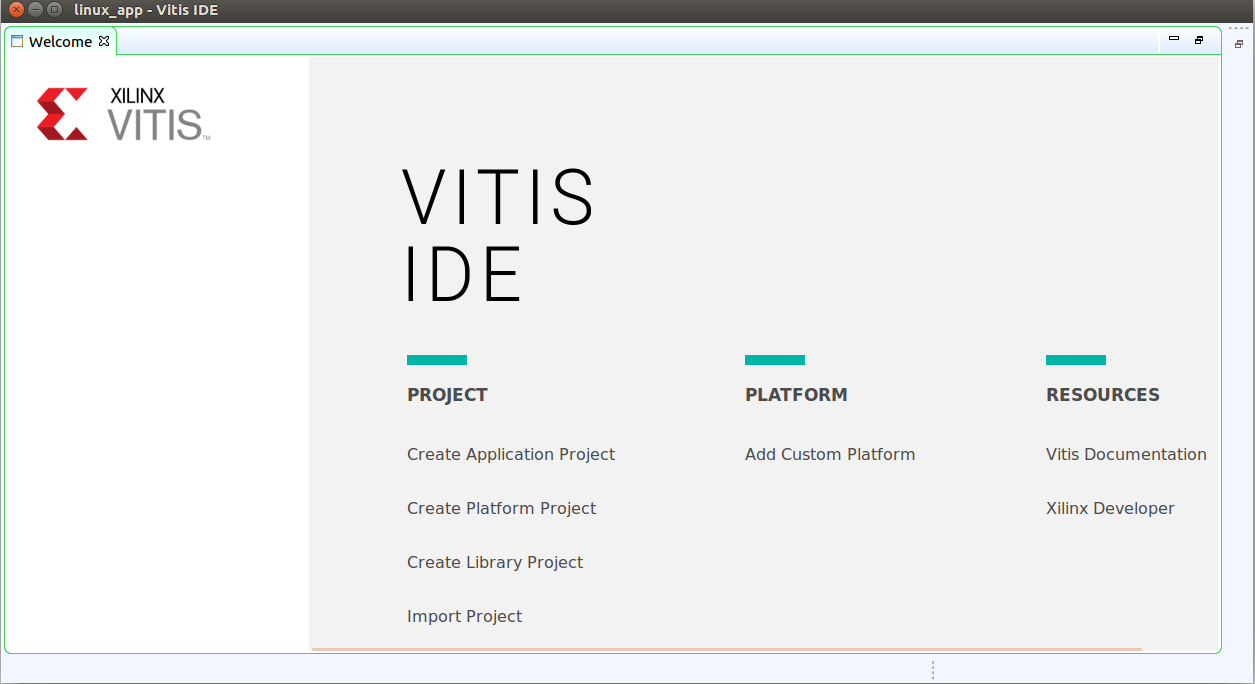The width and height of the screenshot is (1255, 684).
Task: Open the Xilinx Developer page
Action: coord(1110,508)
